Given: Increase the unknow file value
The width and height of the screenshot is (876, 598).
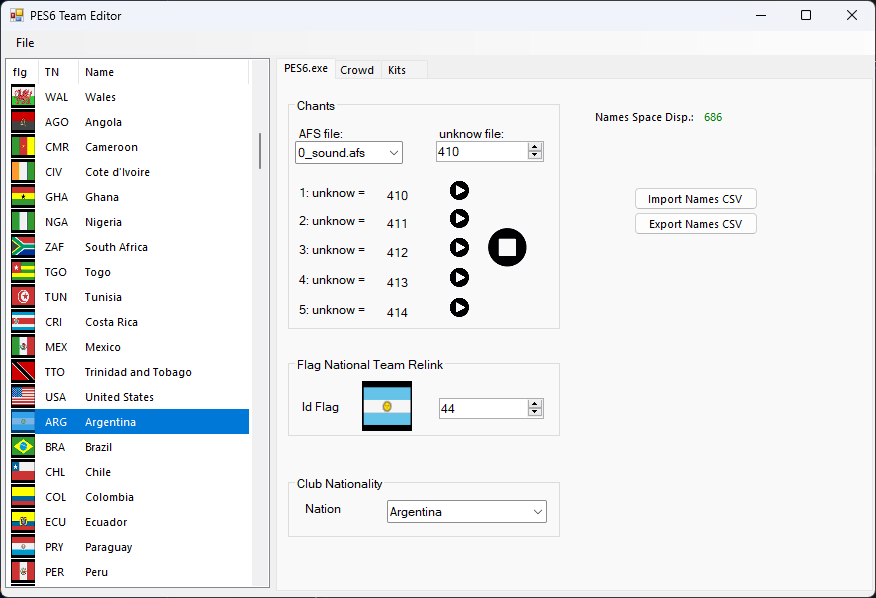Looking at the screenshot, I should click(535, 147).
